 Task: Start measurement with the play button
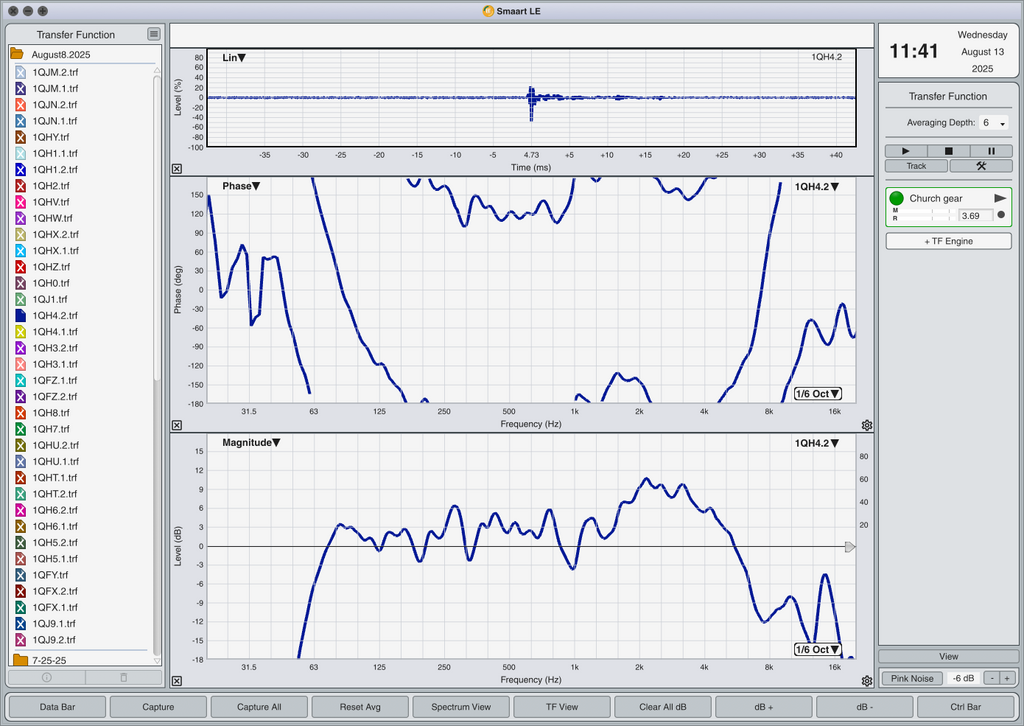(x=906, y=151)
